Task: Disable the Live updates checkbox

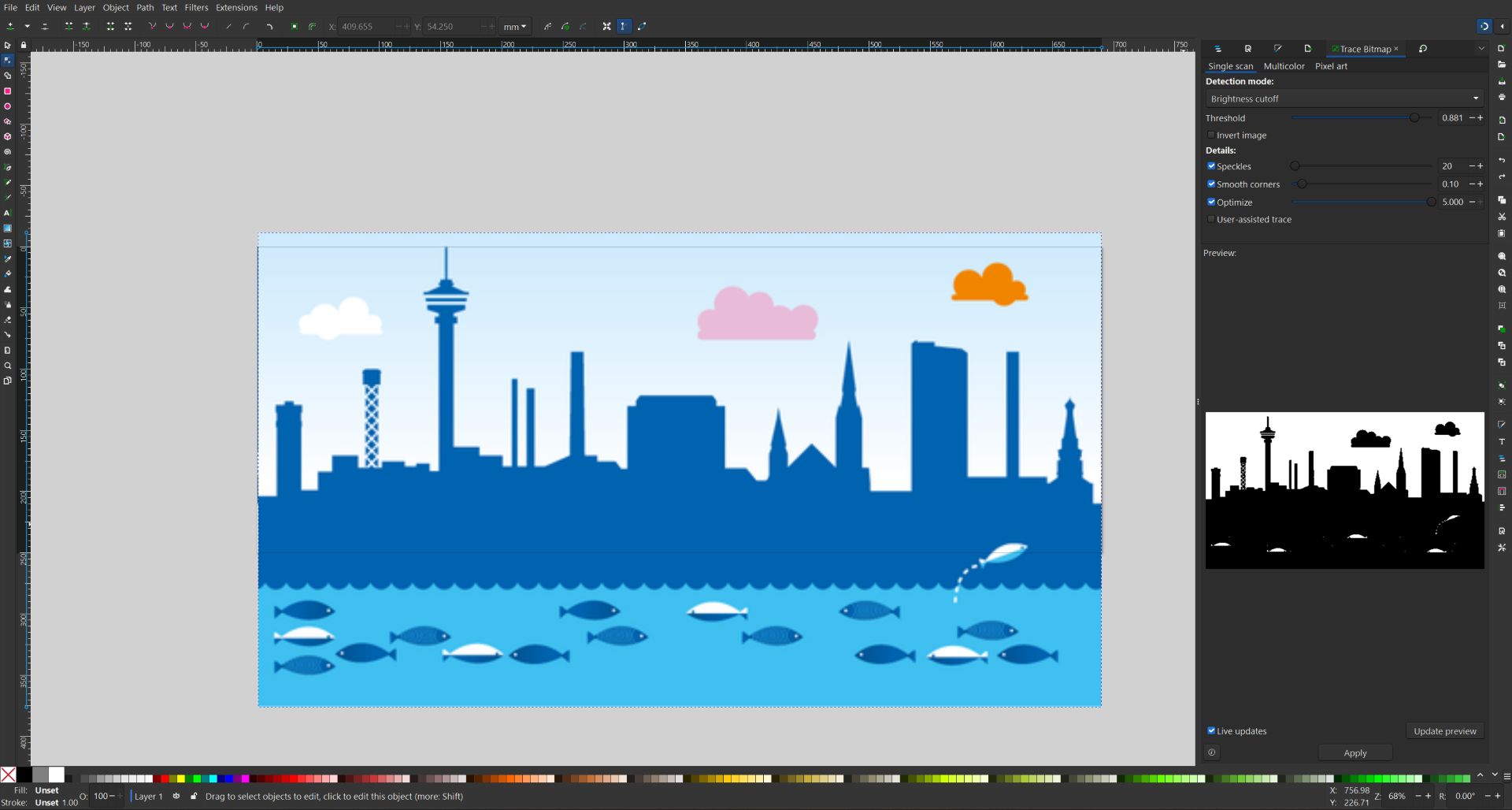Action: click(x=1211, y=731)
